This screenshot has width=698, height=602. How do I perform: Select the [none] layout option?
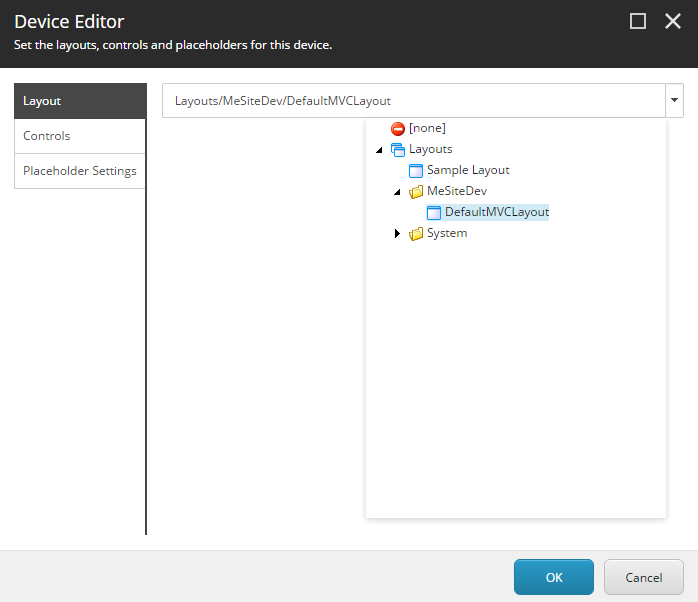coord(427,128)
